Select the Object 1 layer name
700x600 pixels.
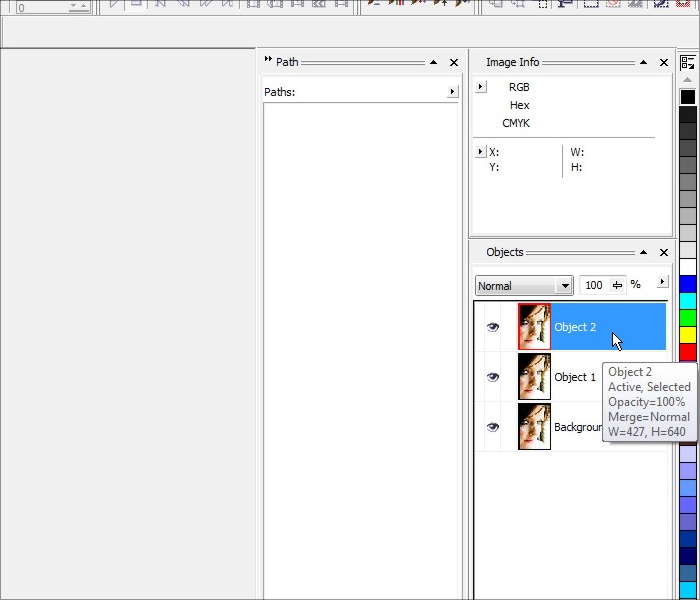(575, 377)
